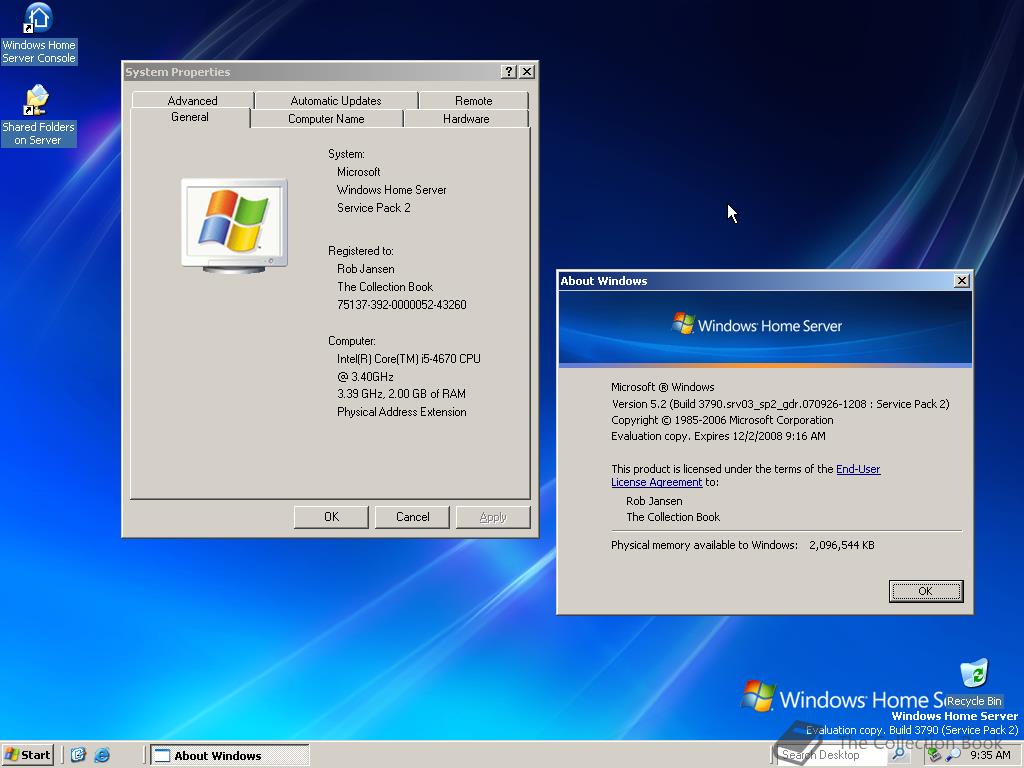Click the License Agreement link text
Screen dimensions: 1024x768
click(x=656, y=482)
